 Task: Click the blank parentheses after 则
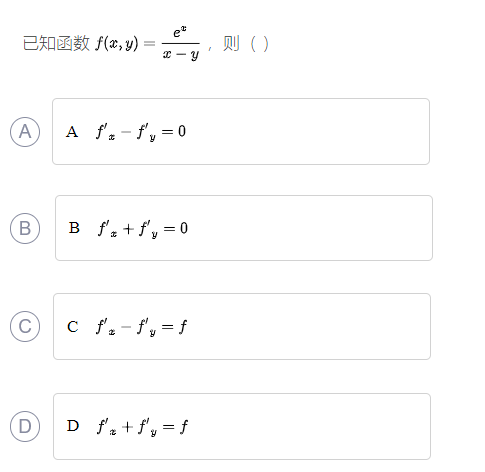point(259,44)
